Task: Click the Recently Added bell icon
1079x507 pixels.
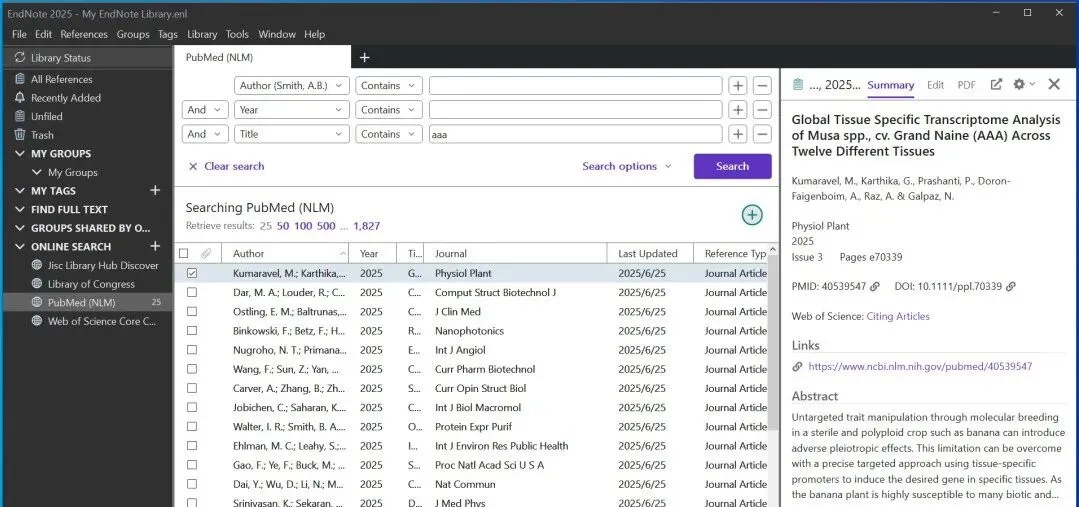Action: (19, 98)
